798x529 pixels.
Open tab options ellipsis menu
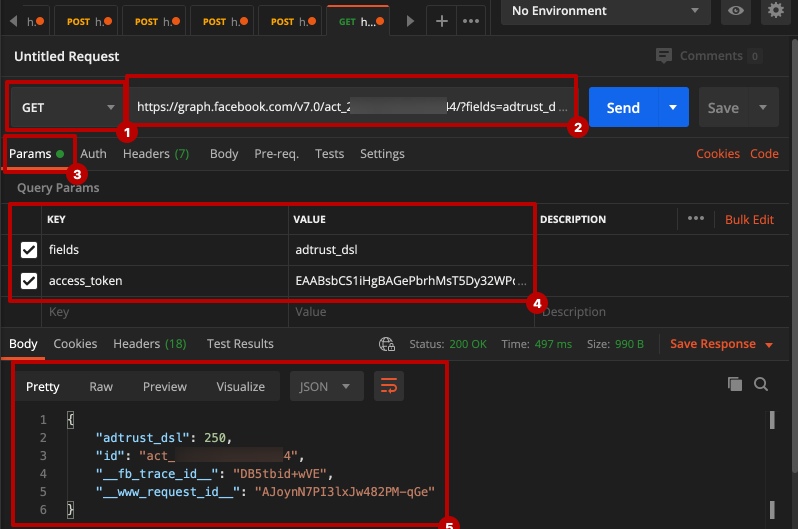471,21
